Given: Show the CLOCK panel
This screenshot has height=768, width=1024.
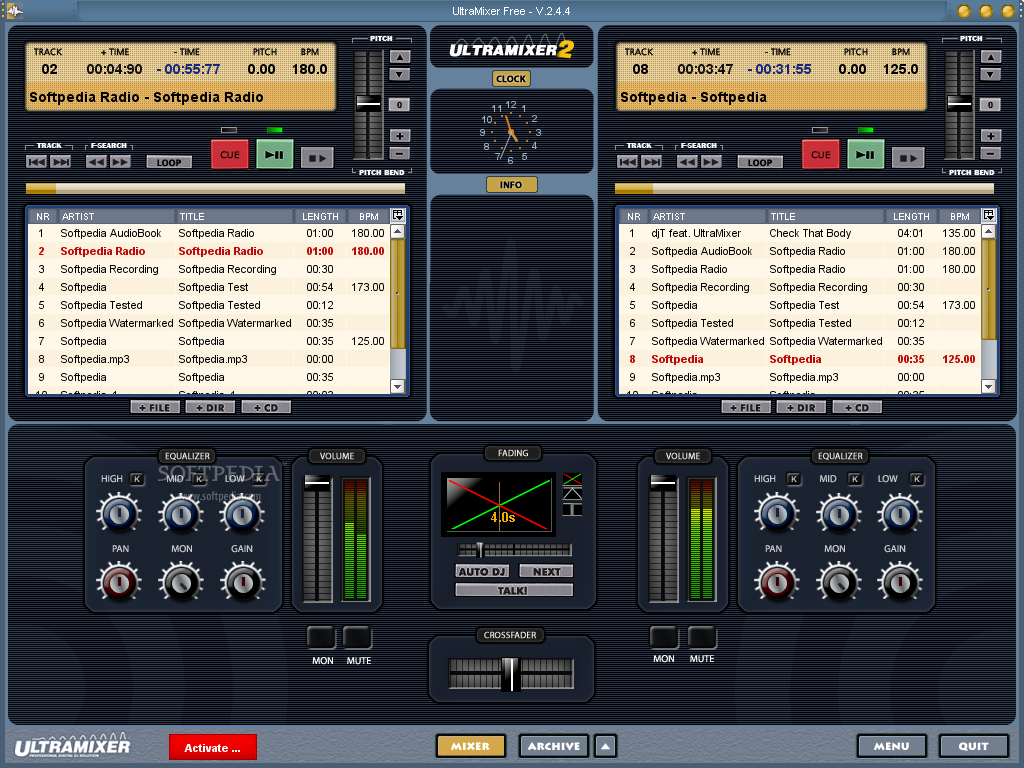Looking at the screenshot, I should point(511,78).
